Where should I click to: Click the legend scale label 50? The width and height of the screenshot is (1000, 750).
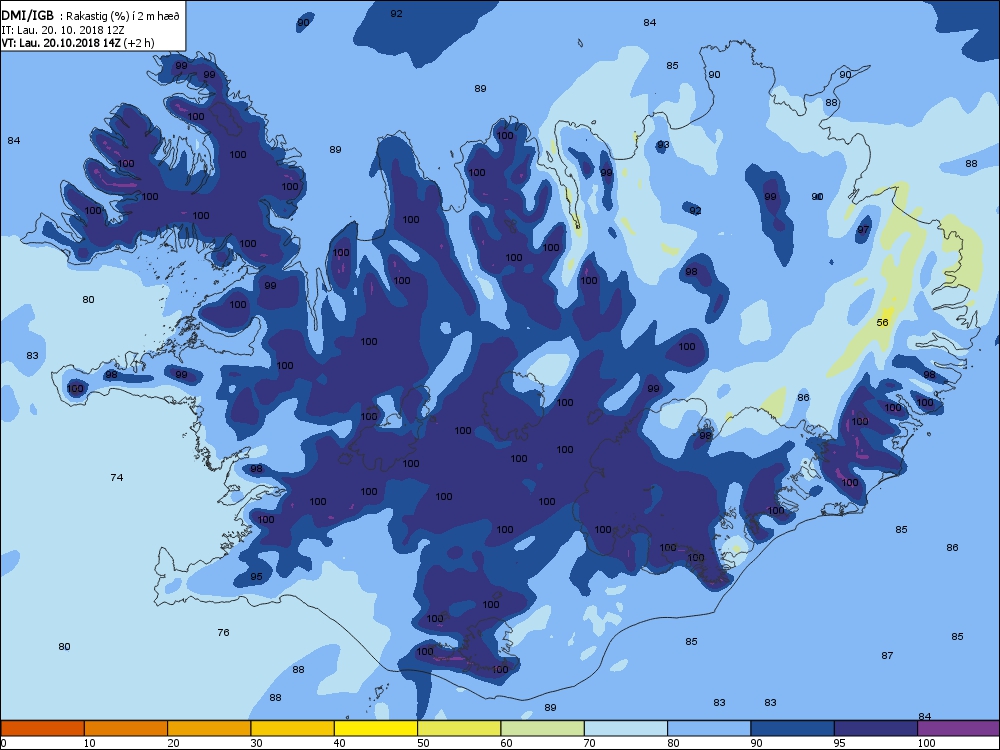pyautogui.click(x=423, y=743)
